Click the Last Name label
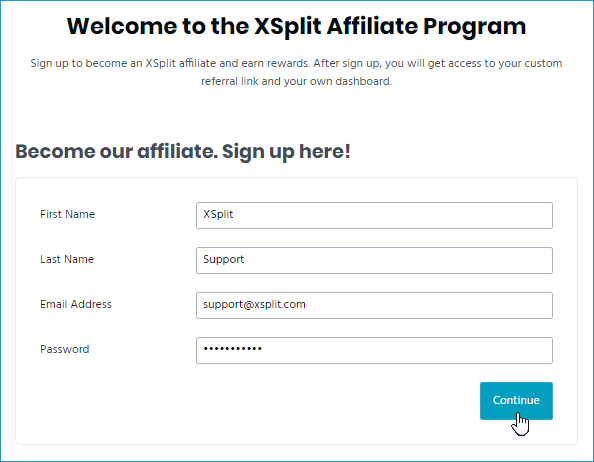This screenshot has height=462, width=594. tap(67, 259)
